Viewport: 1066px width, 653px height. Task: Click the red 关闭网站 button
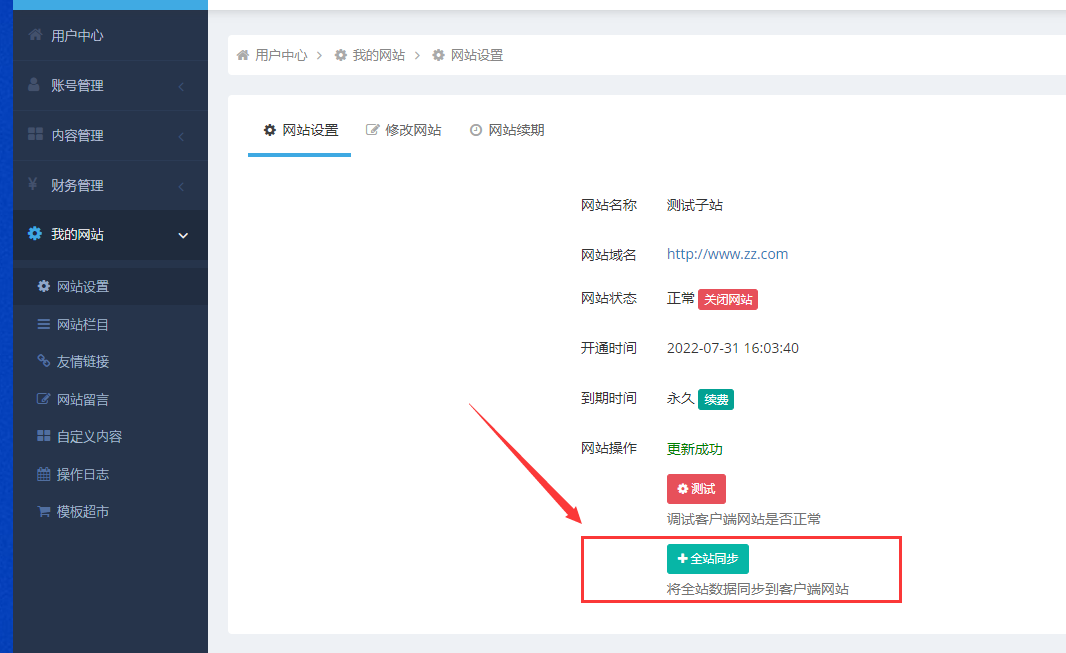(728, 299)
